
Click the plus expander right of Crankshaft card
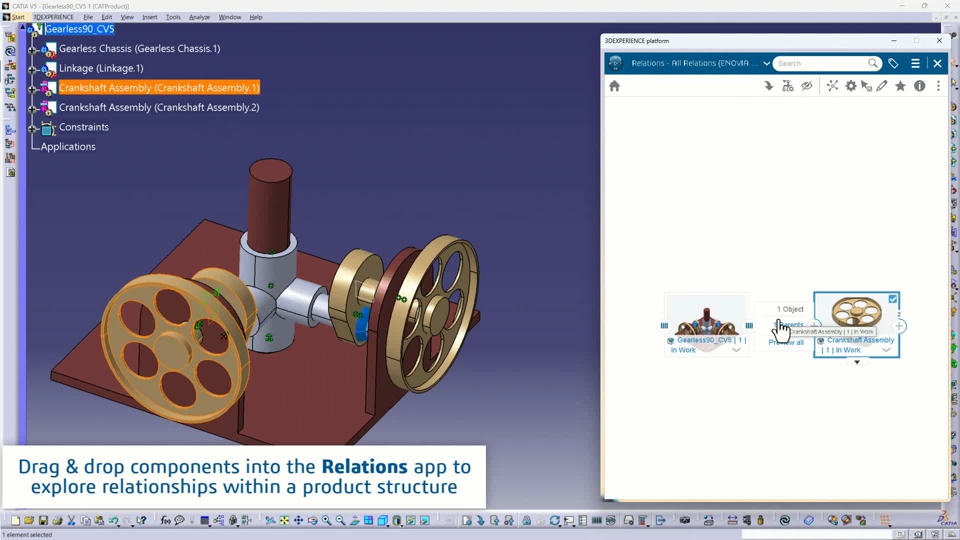click(899, 326)
